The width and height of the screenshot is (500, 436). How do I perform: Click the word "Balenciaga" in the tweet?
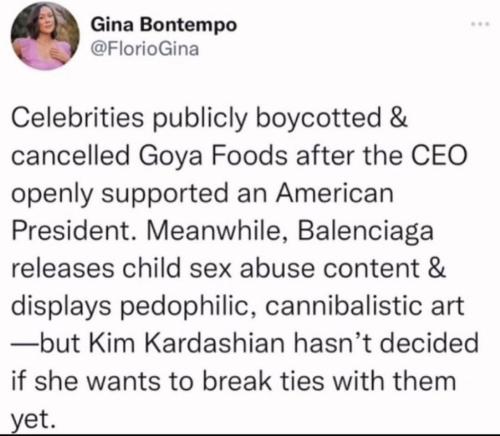click(365, 231)
